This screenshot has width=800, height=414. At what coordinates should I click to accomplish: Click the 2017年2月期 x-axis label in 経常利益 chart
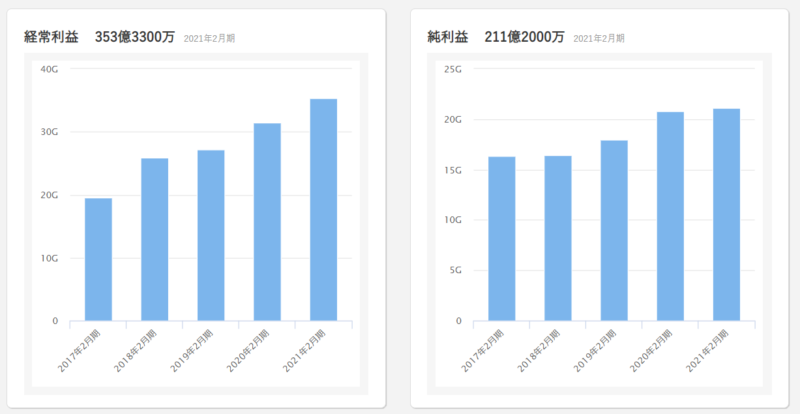(x=79, y=350)
